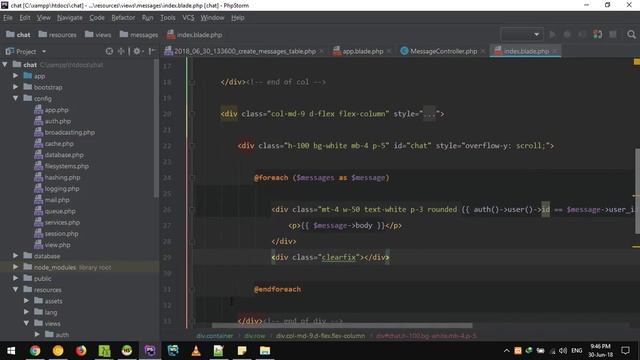Click the Stop square icon in toolbar
The height and width of the screenshot is (360, 640).
(x=613, y=35)
